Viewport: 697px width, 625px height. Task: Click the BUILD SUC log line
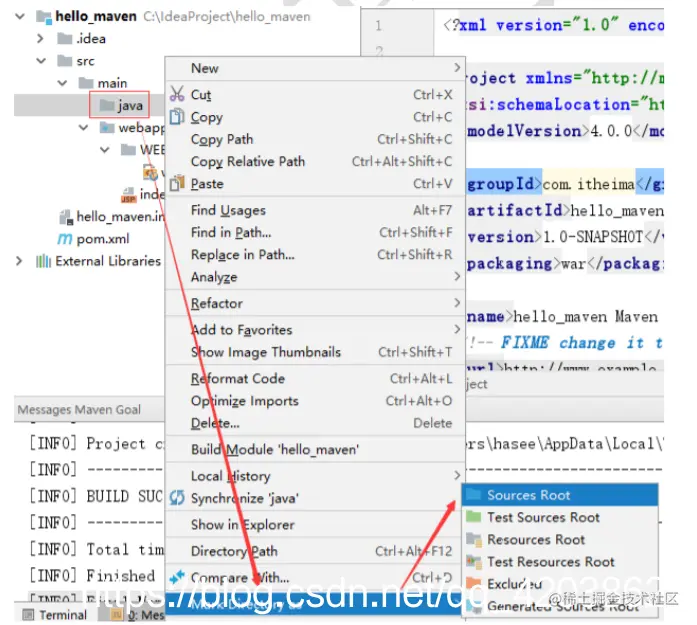pos(96,496)
